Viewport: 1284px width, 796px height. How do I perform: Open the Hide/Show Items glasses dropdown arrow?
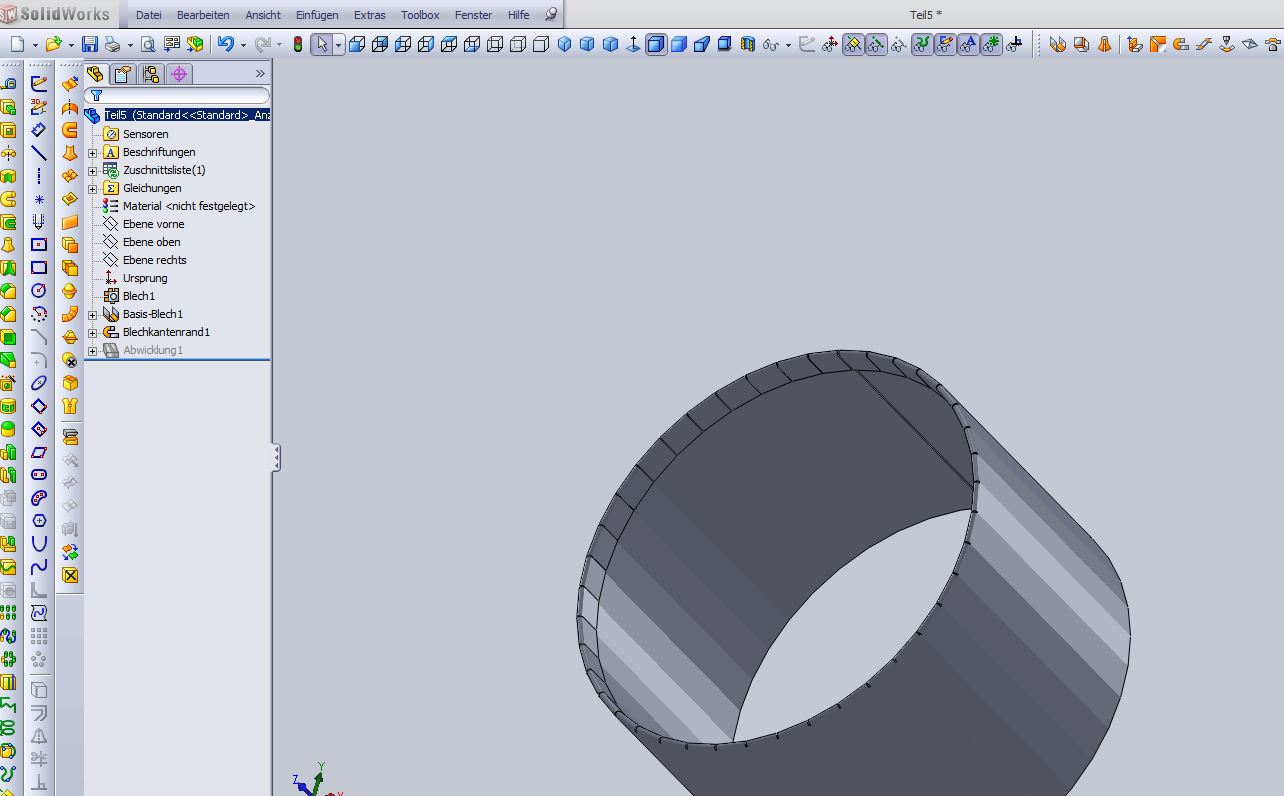tap(788, 45)
